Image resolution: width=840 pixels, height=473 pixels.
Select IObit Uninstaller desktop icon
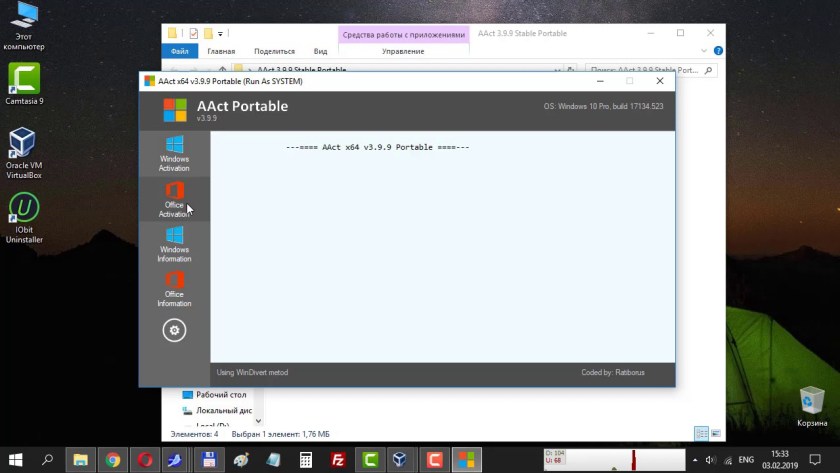click(x=24, y=217)
